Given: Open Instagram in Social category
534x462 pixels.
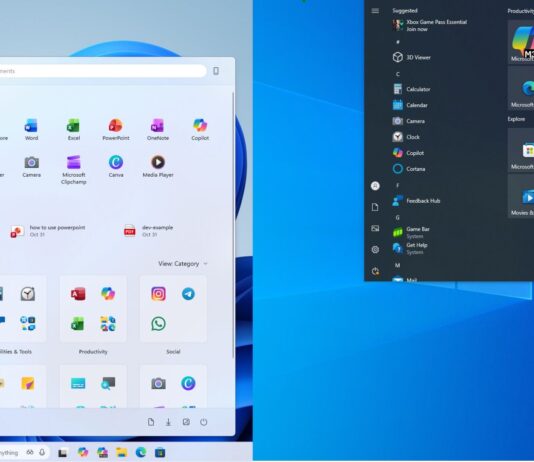Looking at the screenshot, I should tap(158, 294).
